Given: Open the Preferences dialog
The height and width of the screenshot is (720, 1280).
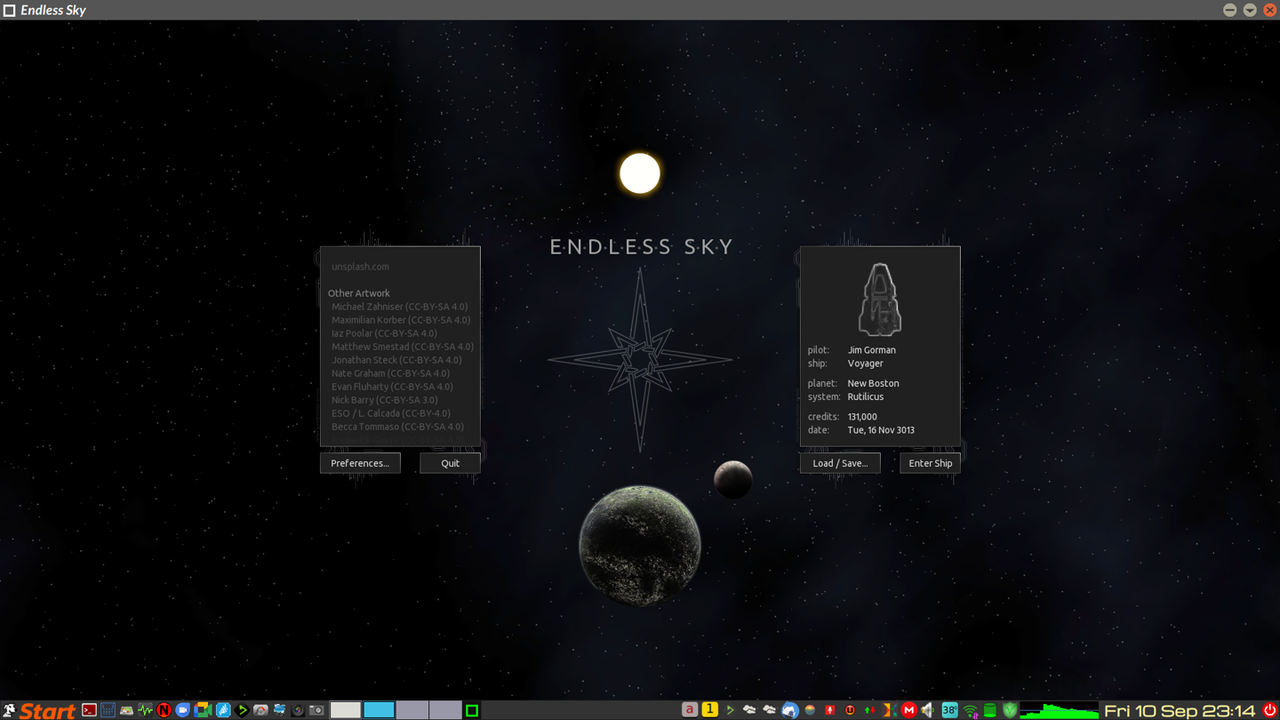Looking at the screenshot, I should (360, 463).
